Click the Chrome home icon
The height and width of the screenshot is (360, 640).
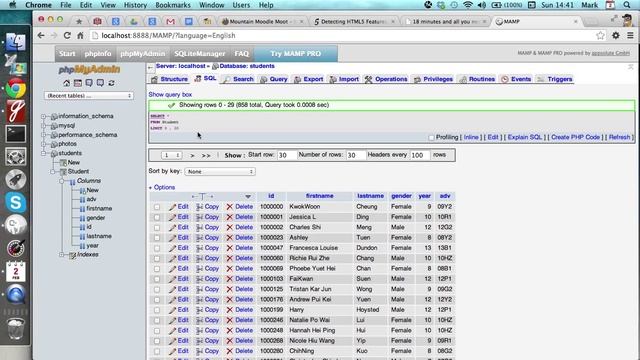point(80,36)
